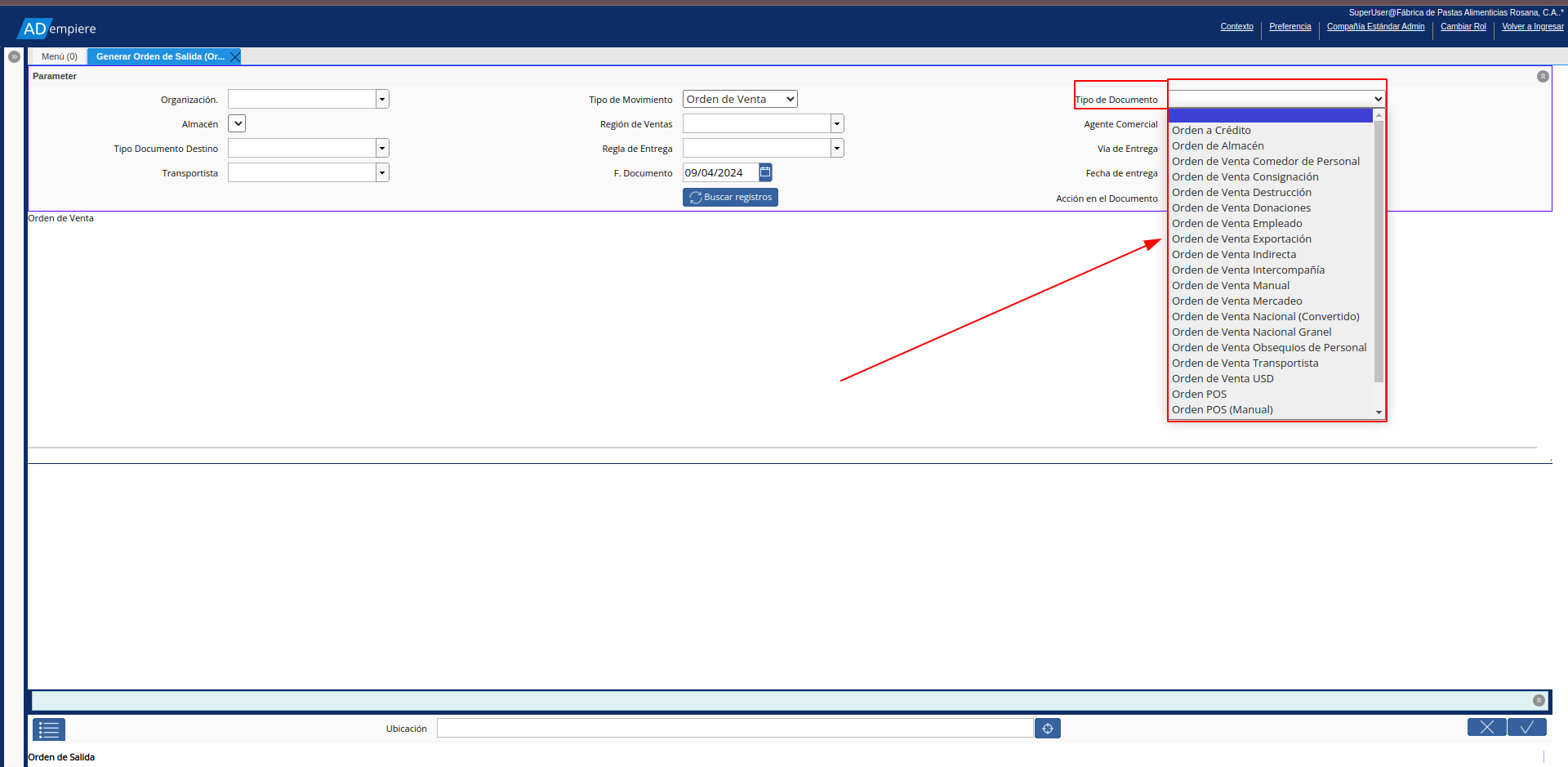
Task: Click the Orden de Venta section label
Action: (x=61, y=218)
